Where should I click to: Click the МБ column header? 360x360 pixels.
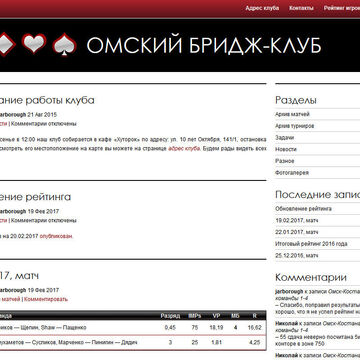pos(235,316)
